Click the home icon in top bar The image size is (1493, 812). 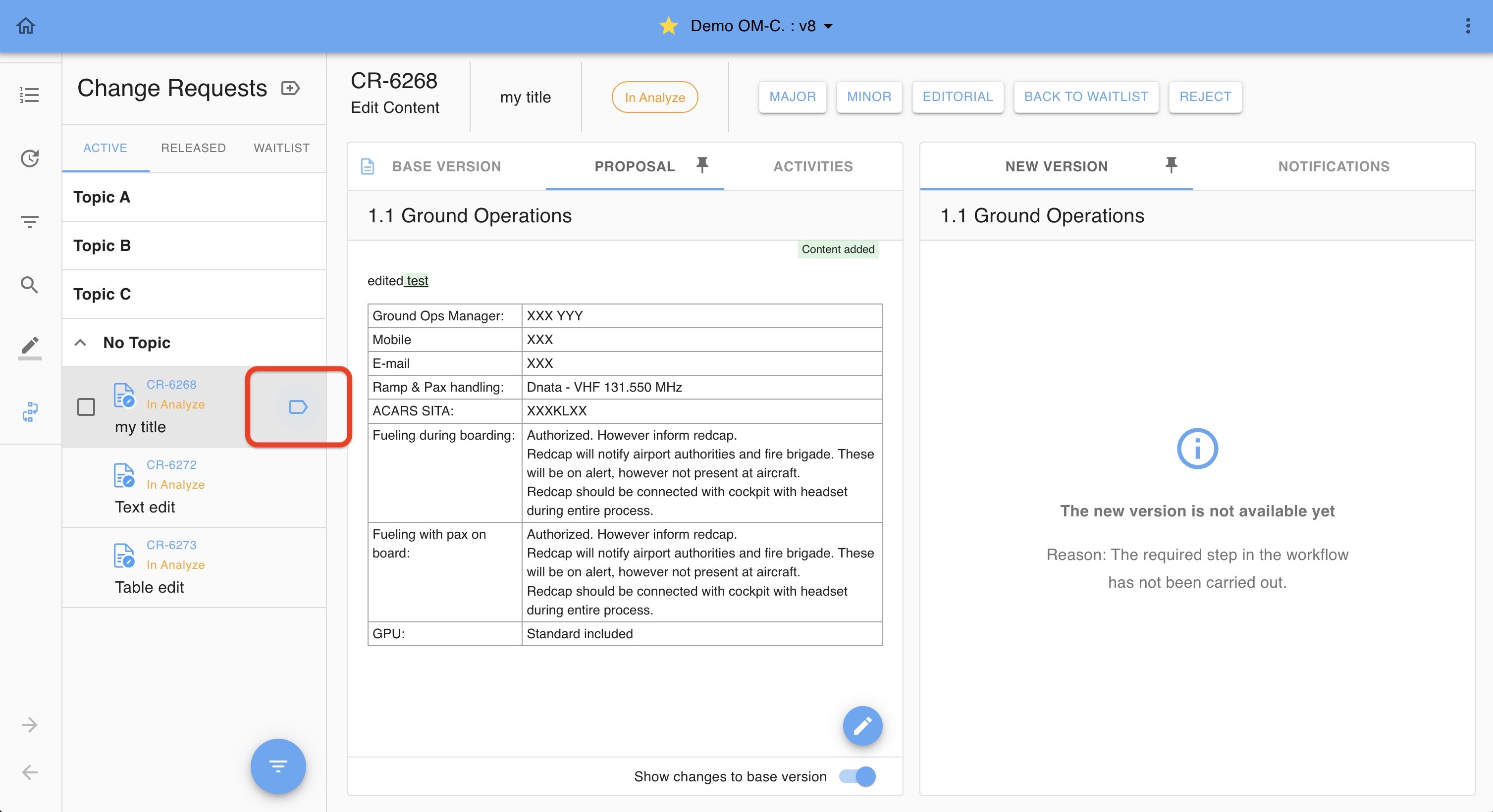point(26,25)
